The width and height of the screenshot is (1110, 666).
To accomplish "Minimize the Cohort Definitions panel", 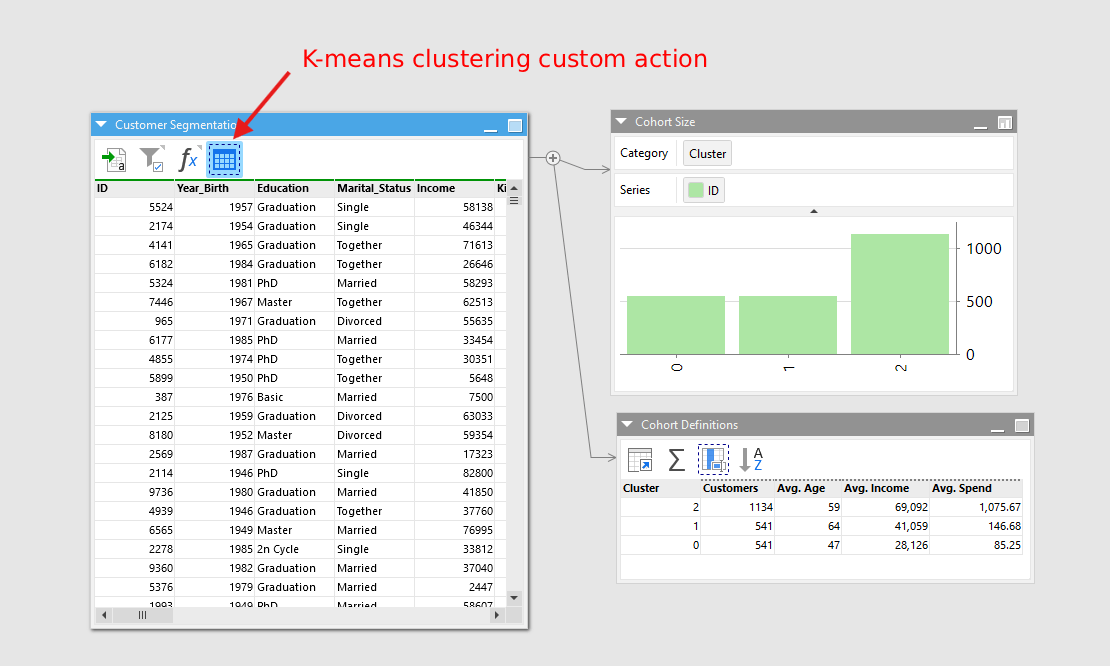I will point(997,430).
